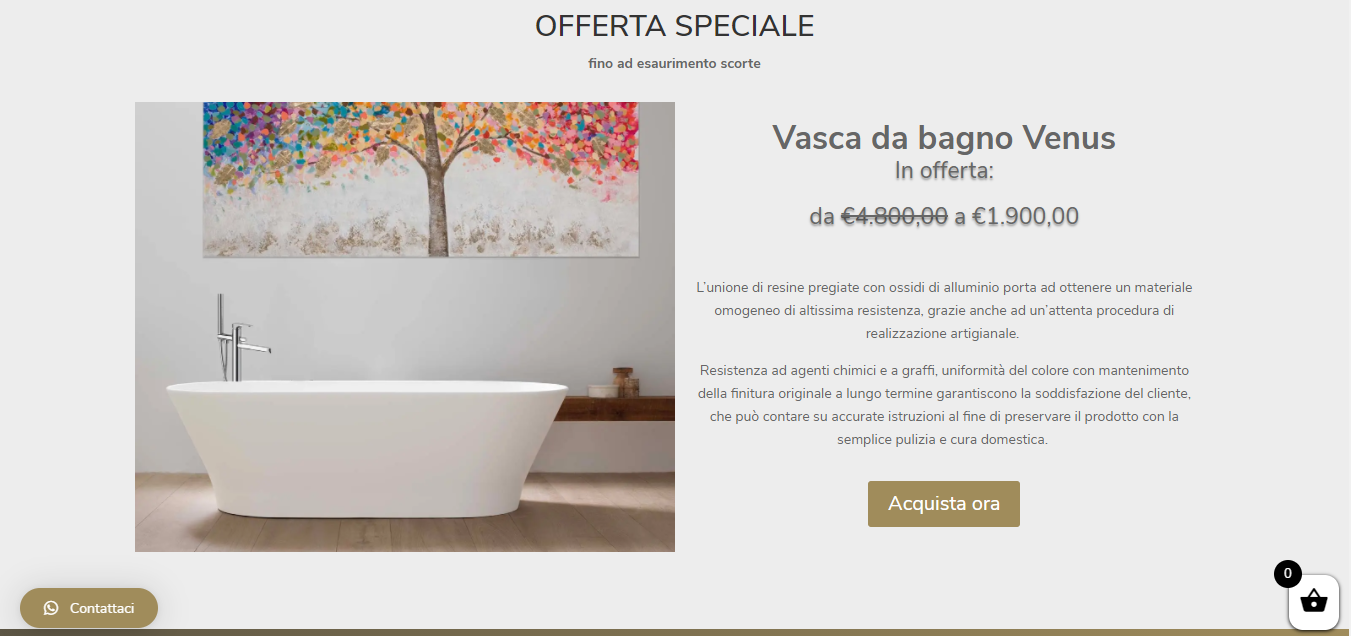Click the paragraph about resine pregiate
Viewport: 1351px width, 636px height.
944,310
